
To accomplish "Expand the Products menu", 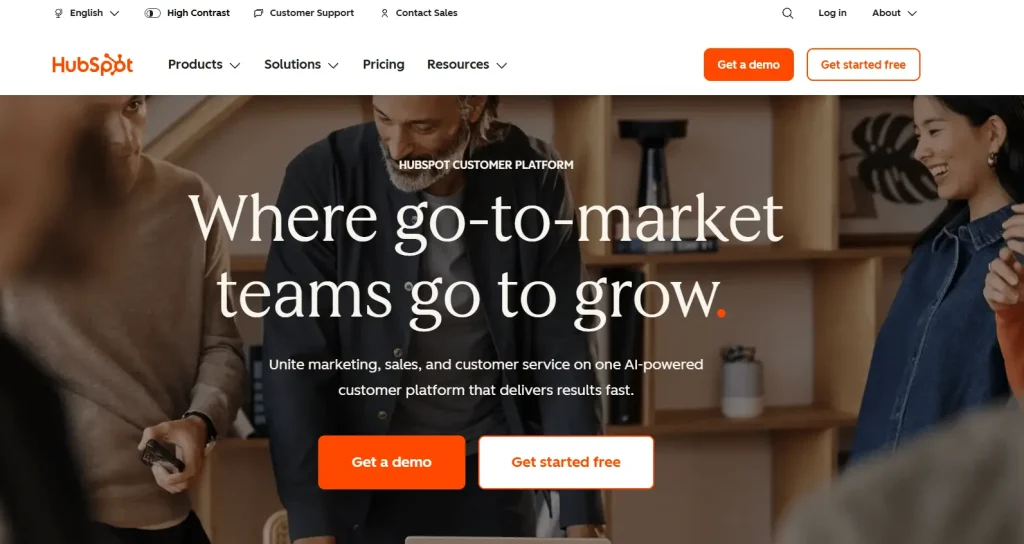I will click(204, 65).
